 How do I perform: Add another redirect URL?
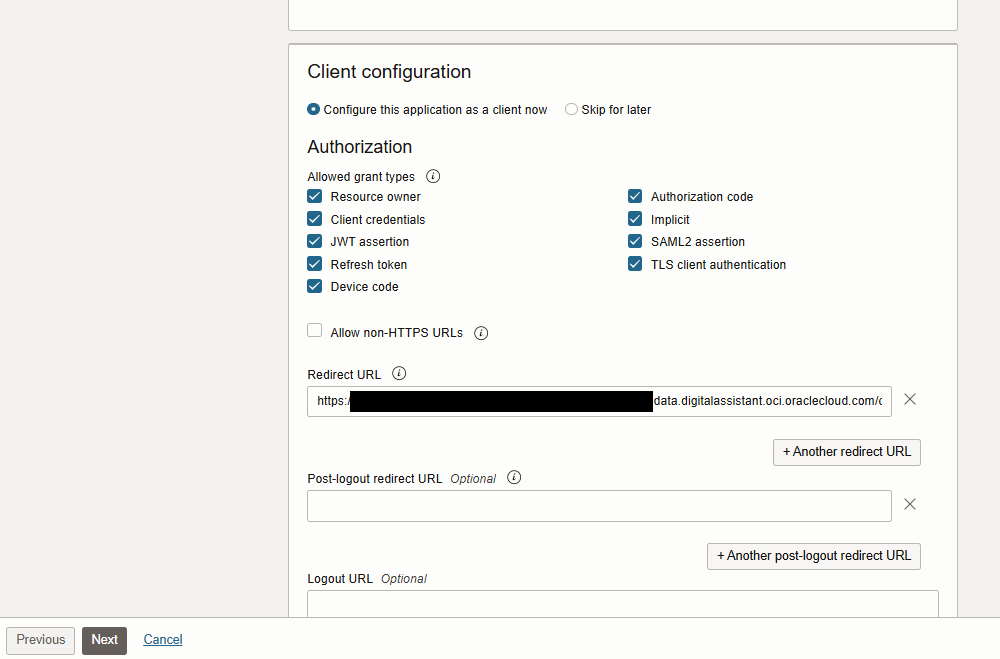coord(846,452)
